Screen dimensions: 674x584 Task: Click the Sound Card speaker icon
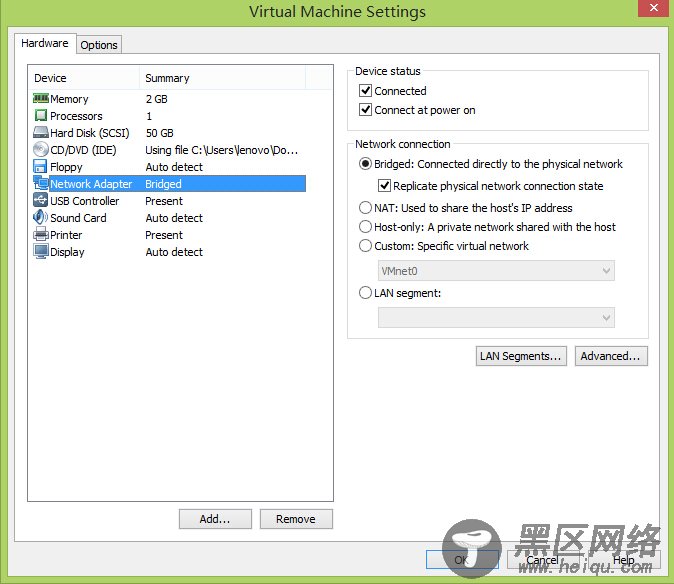(x=40, y=218)
